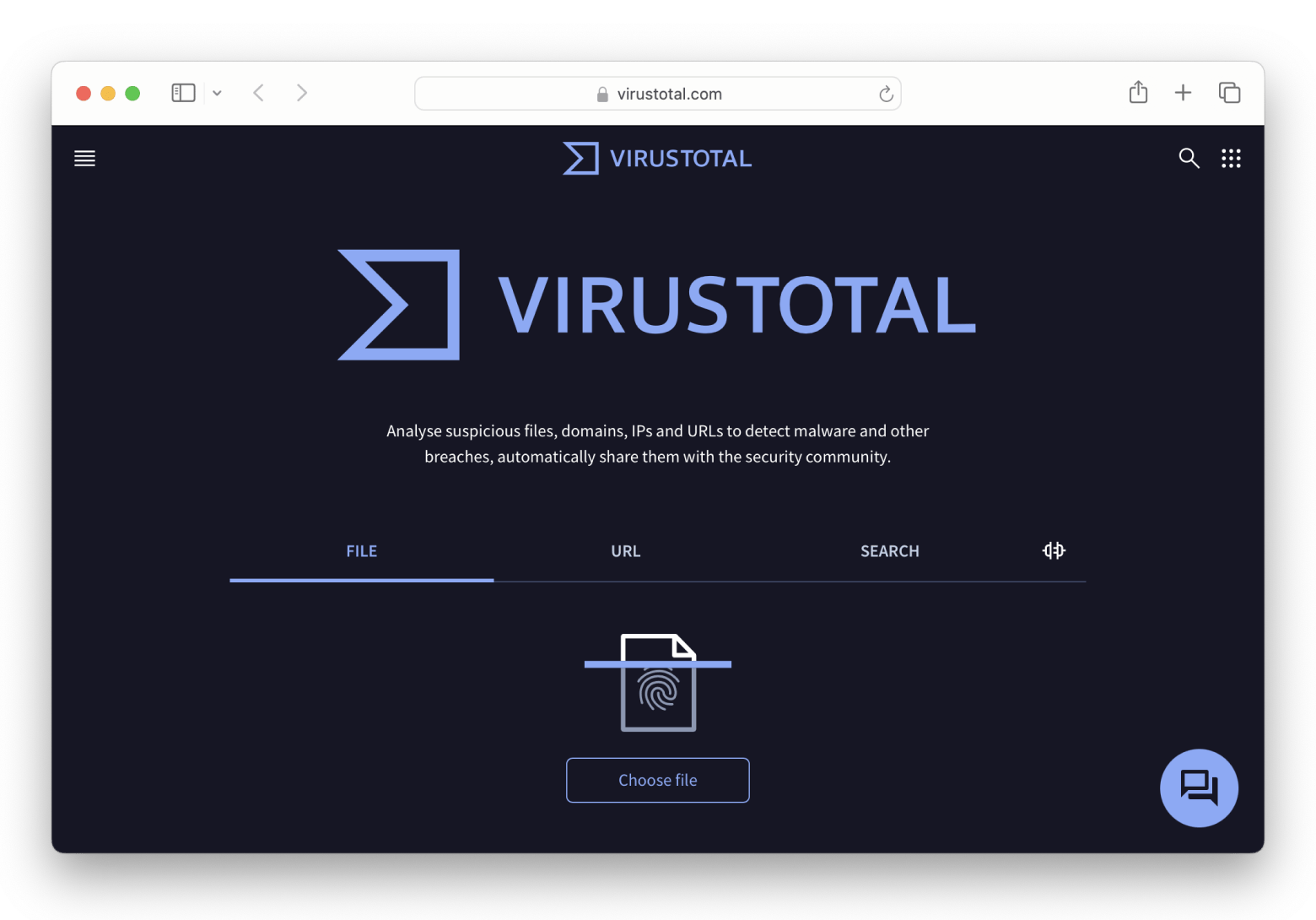1316x920 pixels.
Task: Open the hamburger navigation menu
Action: pyautogui.click(x=84, y=158)
